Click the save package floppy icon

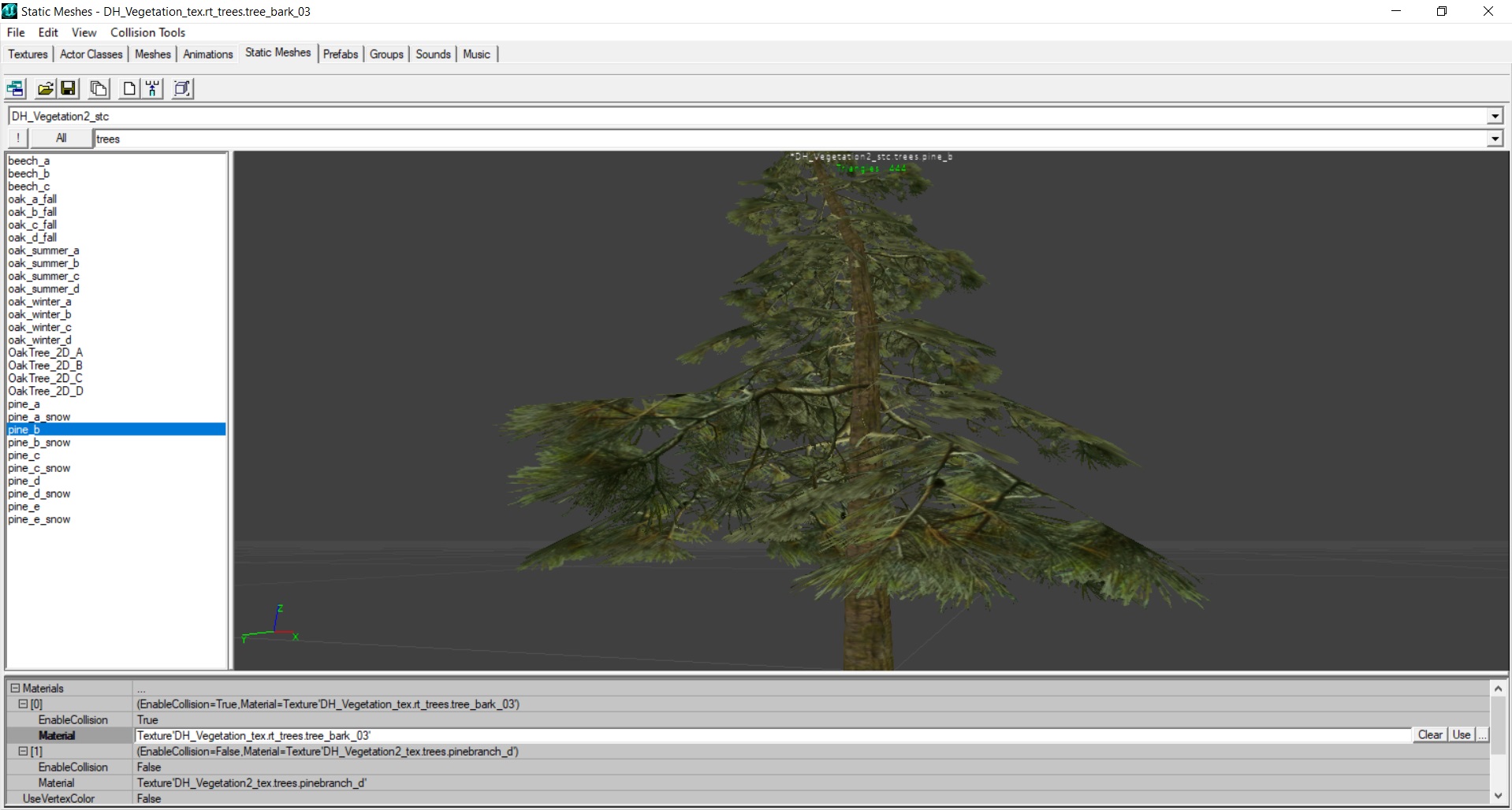click(69, 88)
